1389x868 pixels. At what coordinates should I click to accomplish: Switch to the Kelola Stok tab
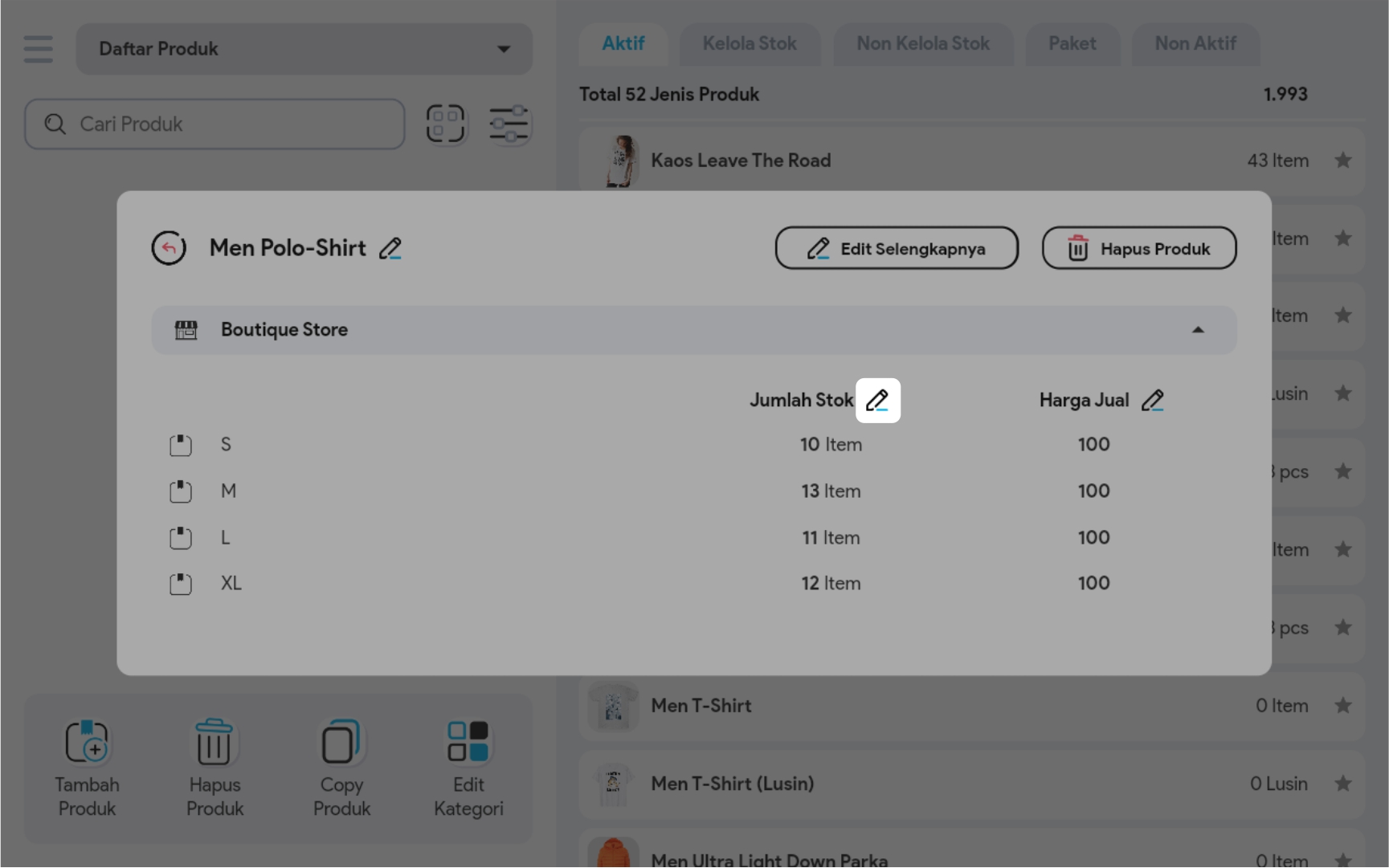click(x=749, y=44)
